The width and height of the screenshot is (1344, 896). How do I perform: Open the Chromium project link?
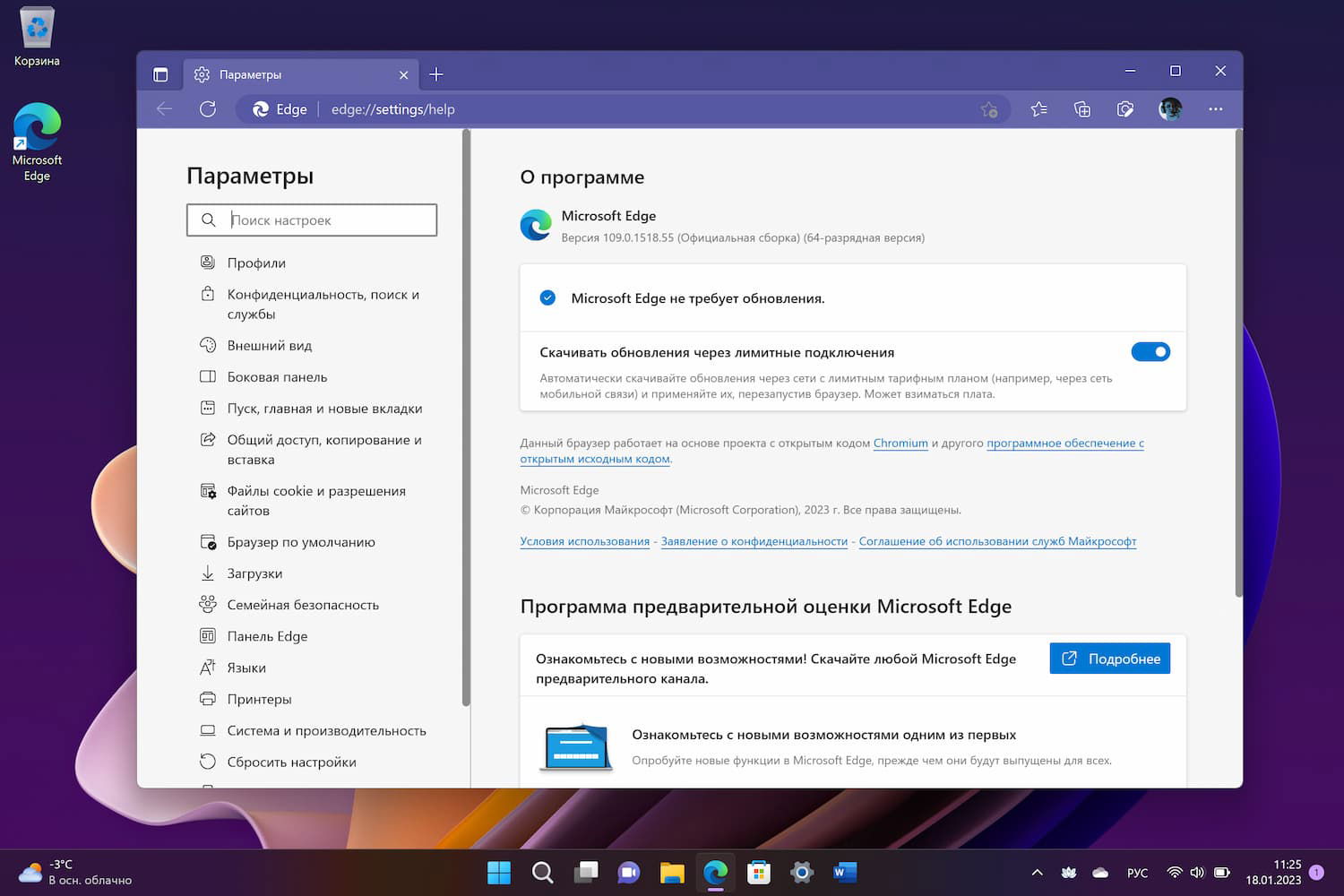[x=900, y=443]
